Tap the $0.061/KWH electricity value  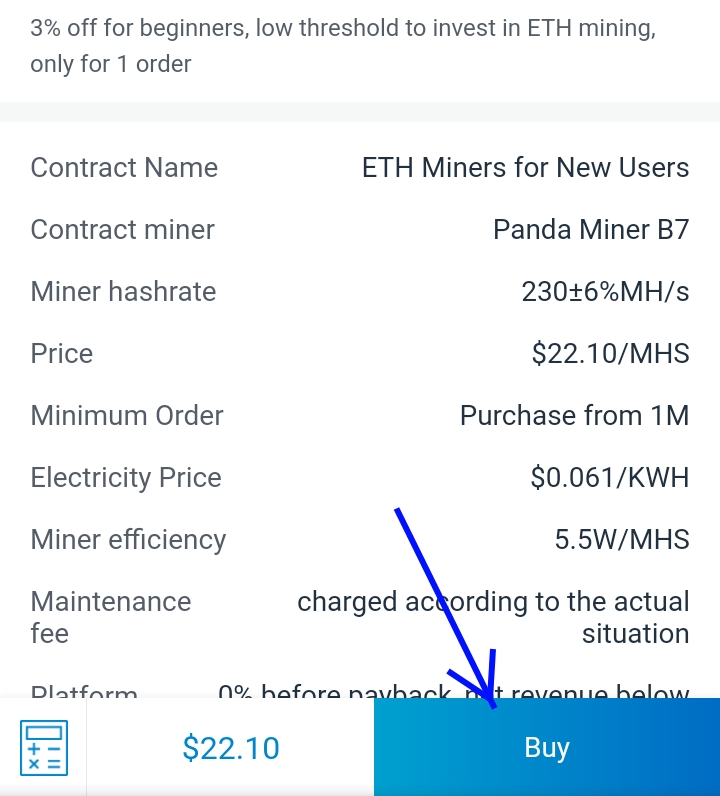tap(609, 477)
